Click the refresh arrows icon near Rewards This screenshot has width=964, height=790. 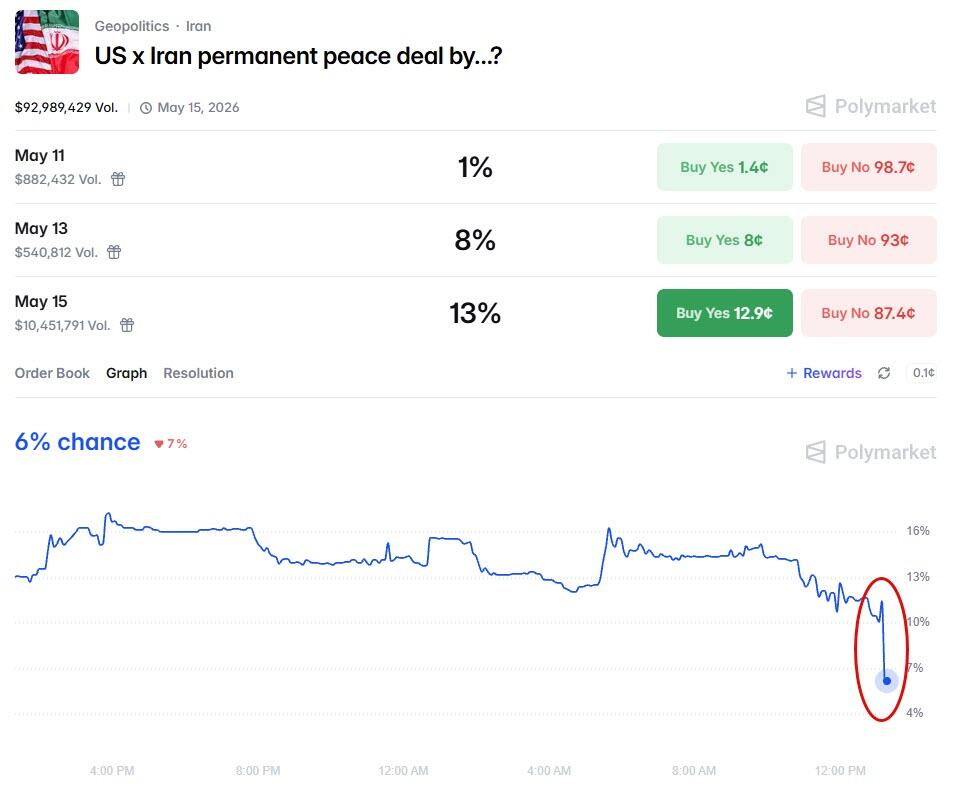tap(884, 373)
